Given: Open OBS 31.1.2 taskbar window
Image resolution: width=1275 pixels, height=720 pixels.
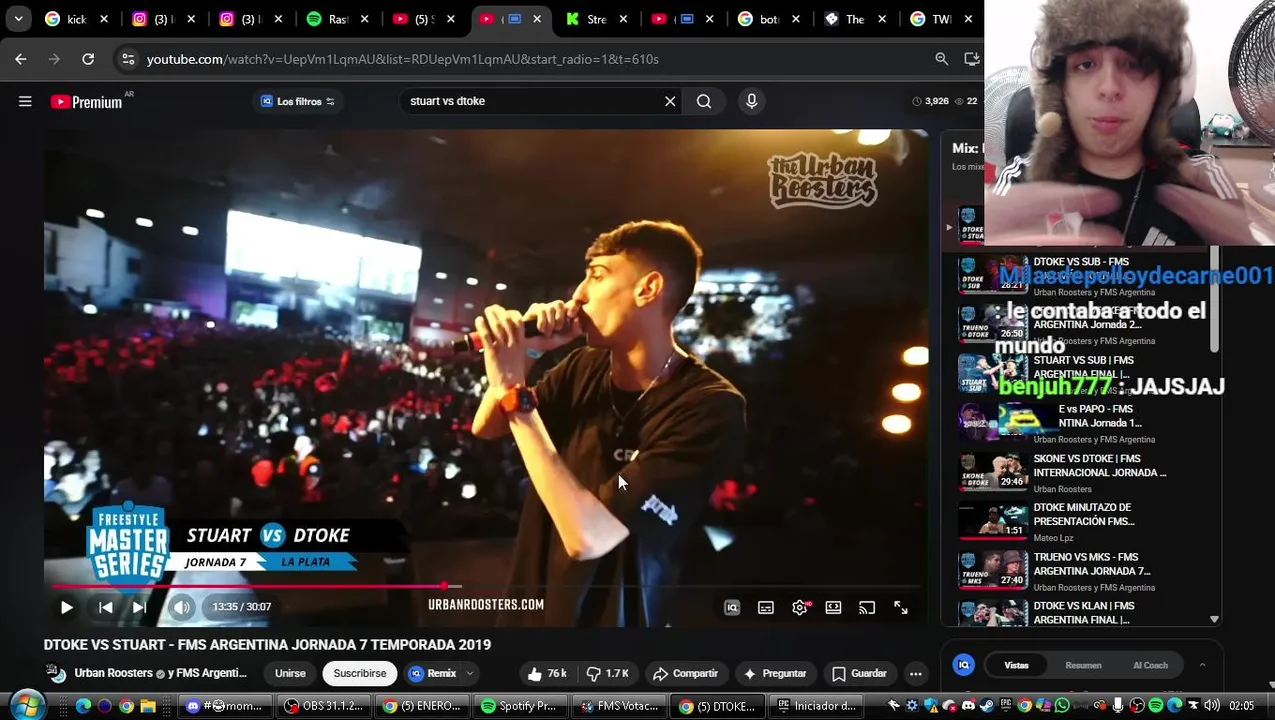Looking at the screenshot, I should pos(324,706).
